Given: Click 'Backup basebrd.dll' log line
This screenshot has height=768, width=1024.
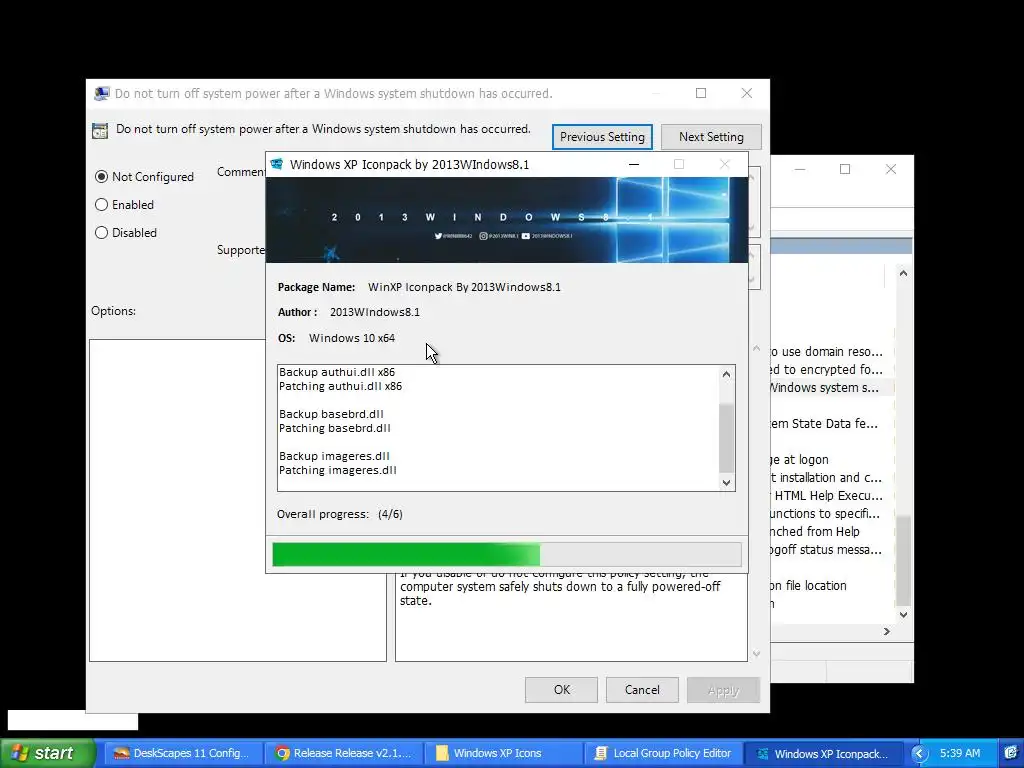Looking at the screenshot, I should tap(331, 414).
